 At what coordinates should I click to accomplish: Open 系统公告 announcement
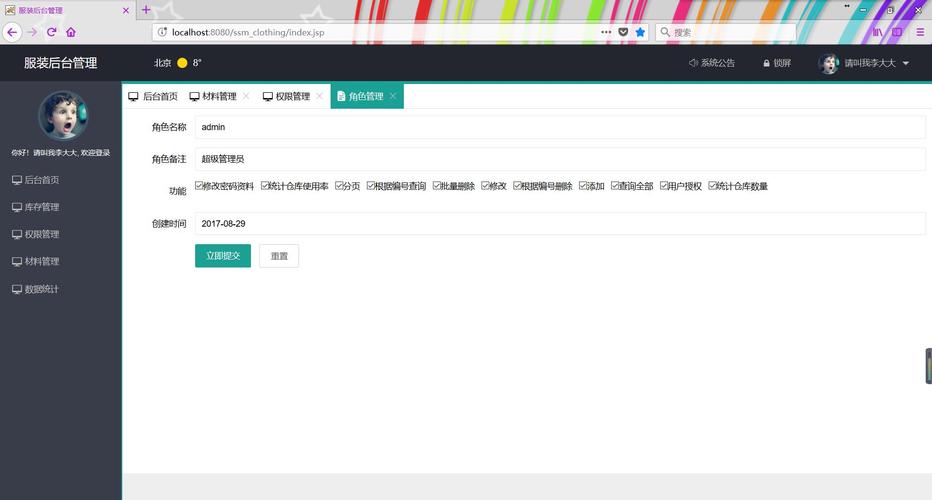coord(711,62)
